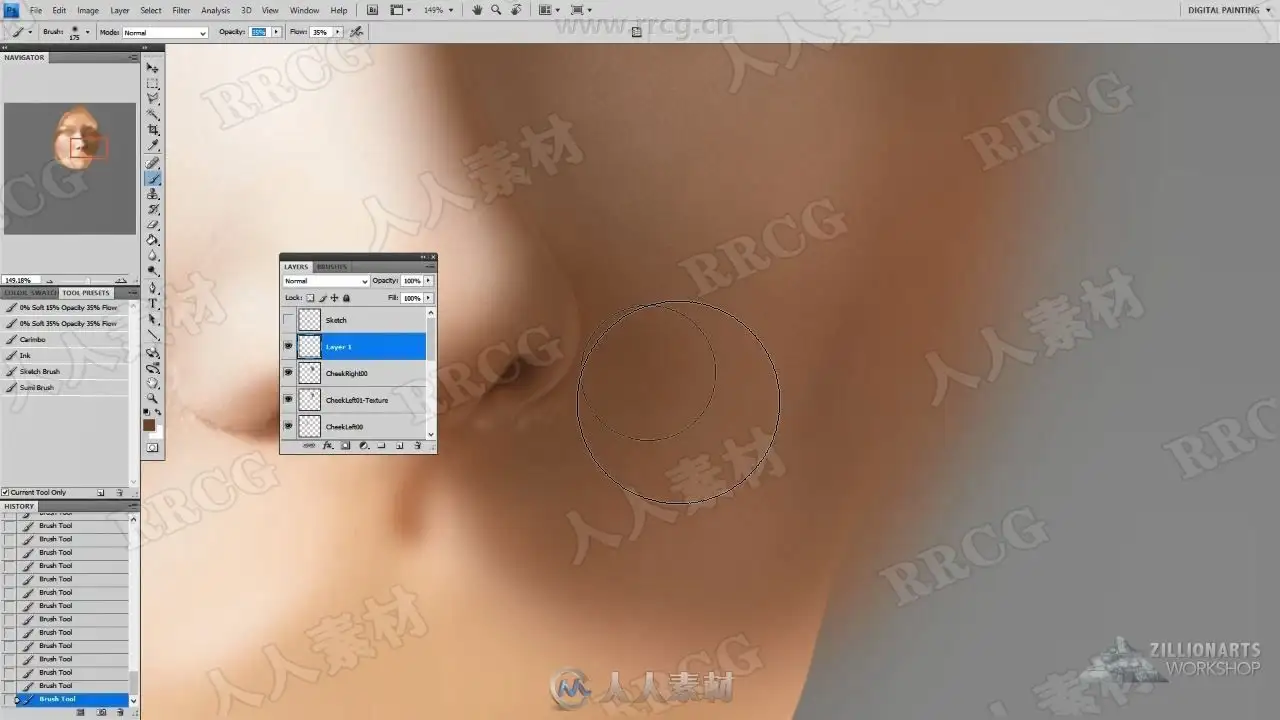Select the Zoom tool in toolbox
The width and height of the screenshot is (1280, 720).
coord(153,397)
